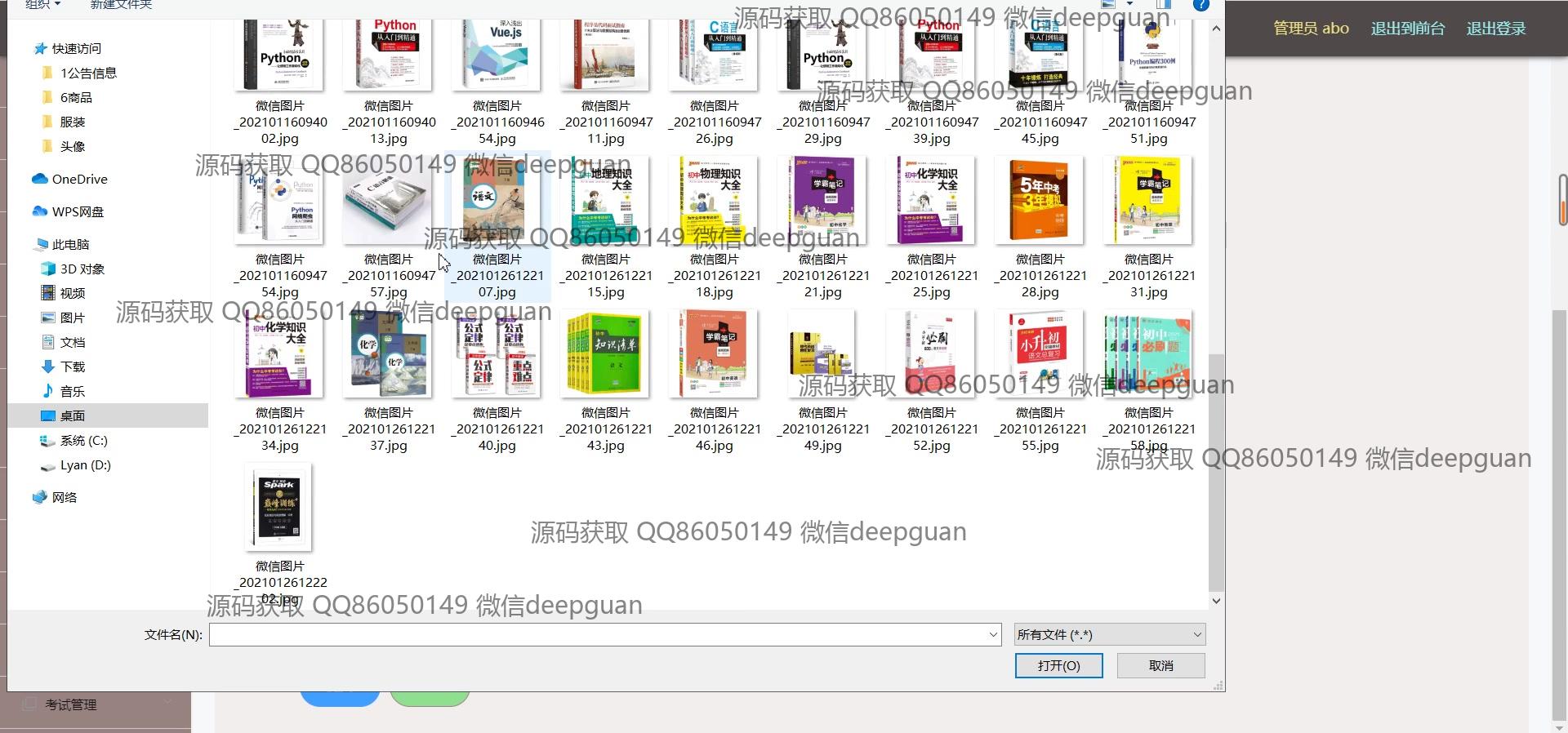Select the 6商品 folder in sidebar
This screenshot has height=733, width=1568.
coord(67,97)
